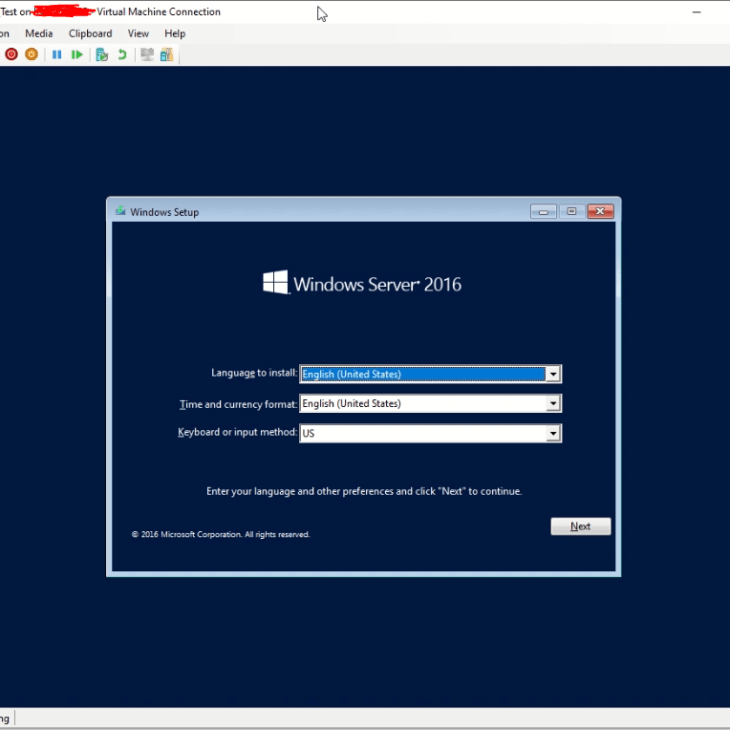This screenshot has height=730, width=730.
Task: Open the Clipboard menu
Action: click(90, 34)
